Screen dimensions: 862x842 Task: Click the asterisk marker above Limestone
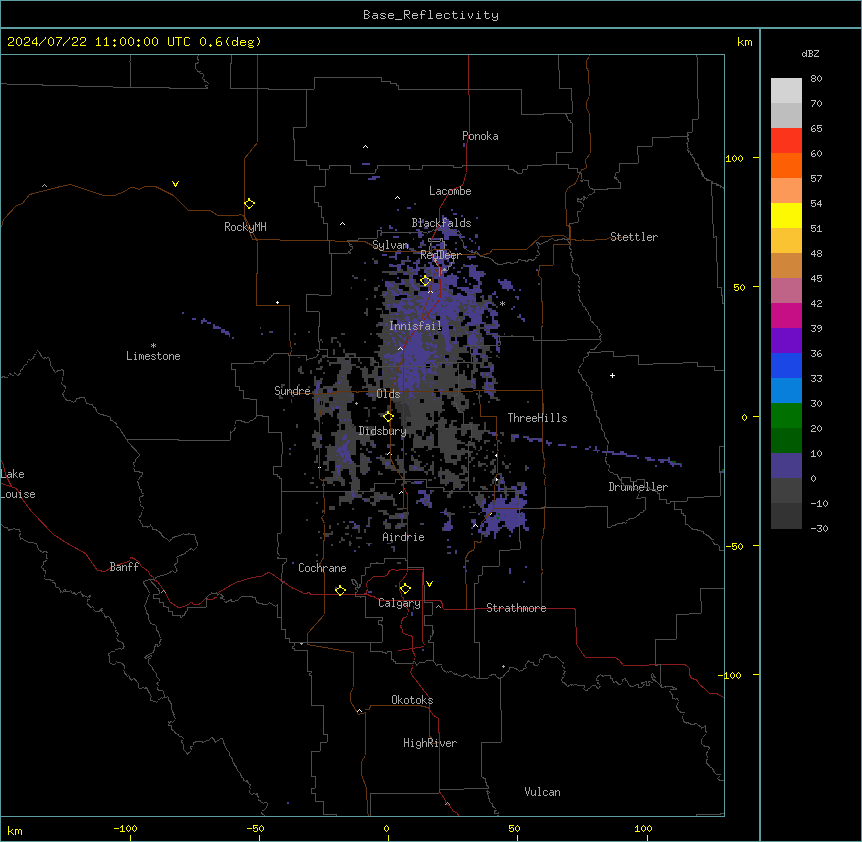point(153,346)
